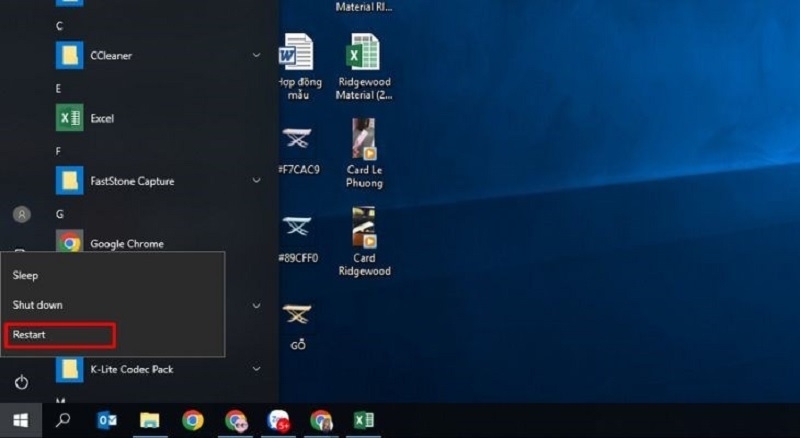Launch Google Chrome icon in Start list
This screenshot has height=438, width=800.
tap(69, 242)
